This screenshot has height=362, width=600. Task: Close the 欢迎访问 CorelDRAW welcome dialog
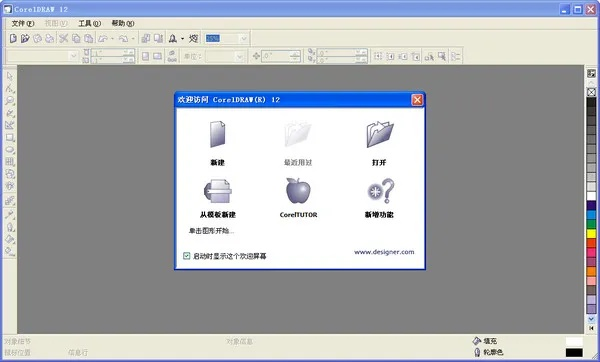point(417,100)
